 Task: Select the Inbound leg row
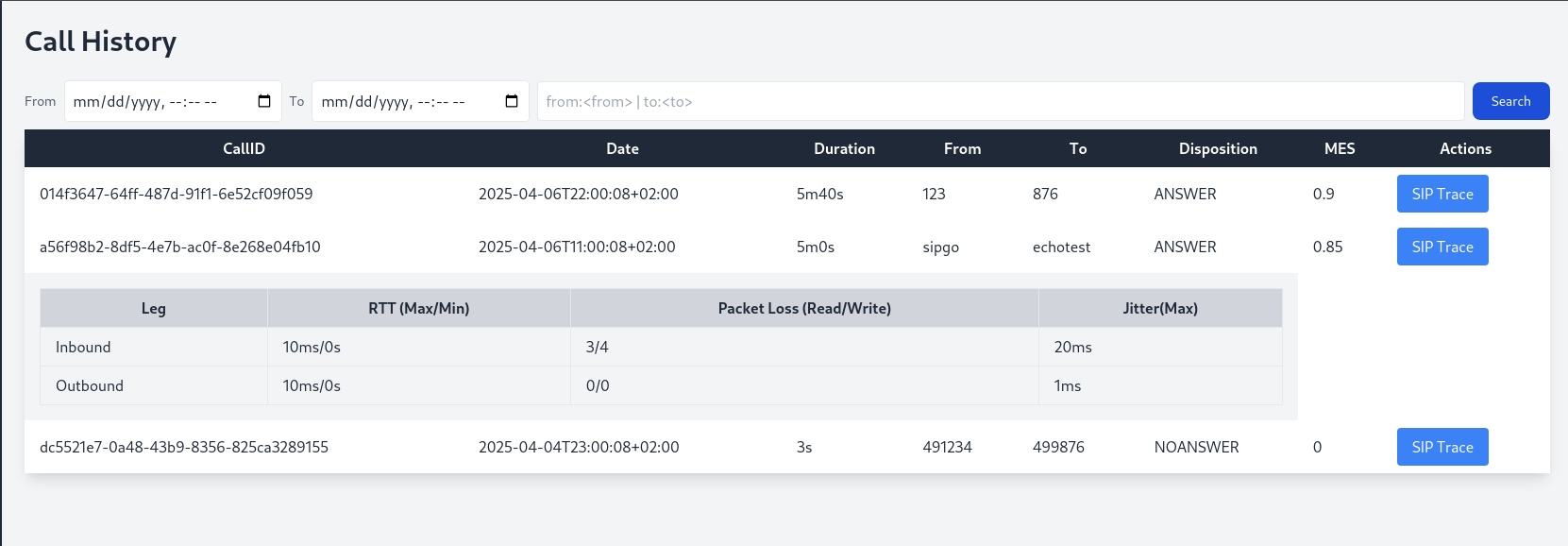tap(83, 347)
